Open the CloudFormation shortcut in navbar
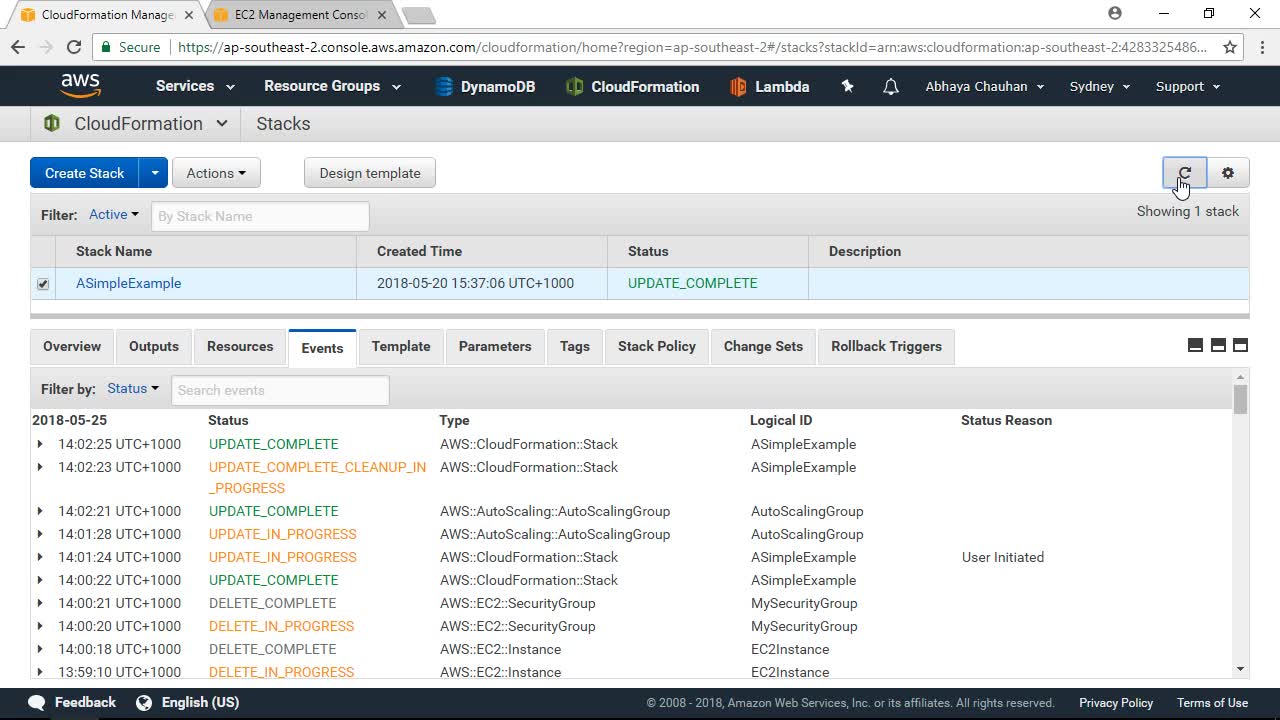 (x=632, y=87)
